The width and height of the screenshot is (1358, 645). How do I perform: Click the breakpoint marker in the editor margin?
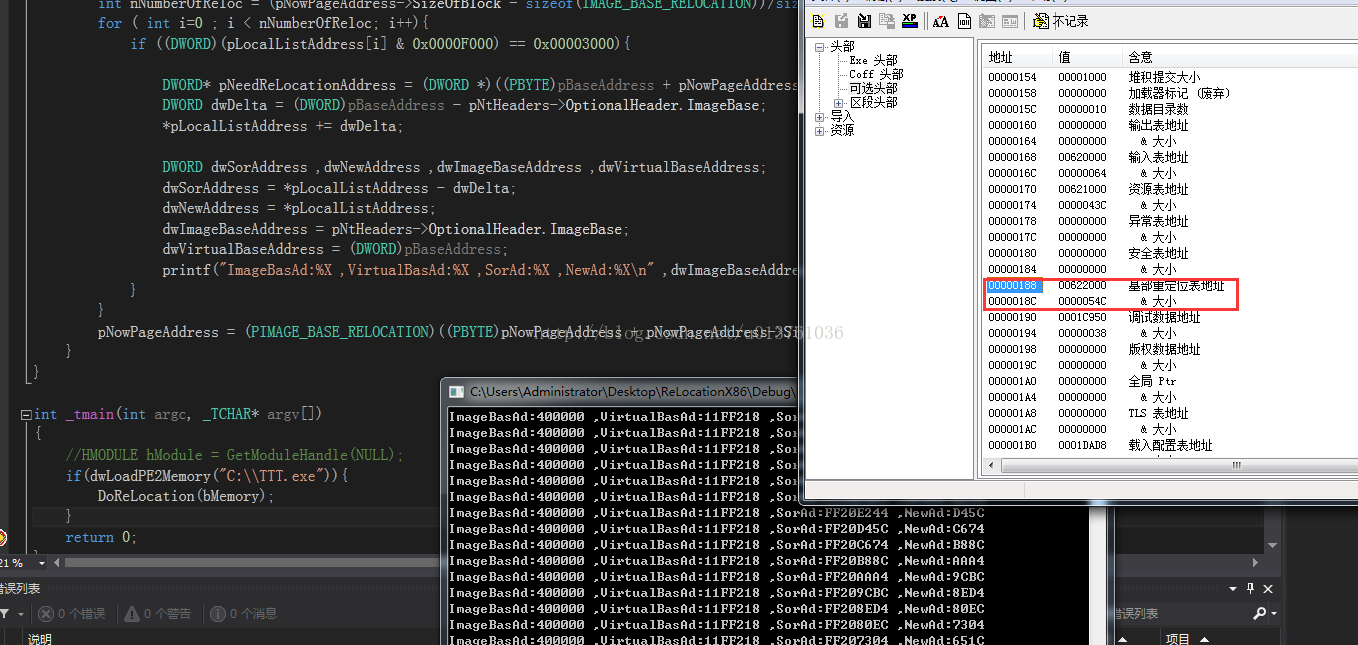(x=1, y=537)
